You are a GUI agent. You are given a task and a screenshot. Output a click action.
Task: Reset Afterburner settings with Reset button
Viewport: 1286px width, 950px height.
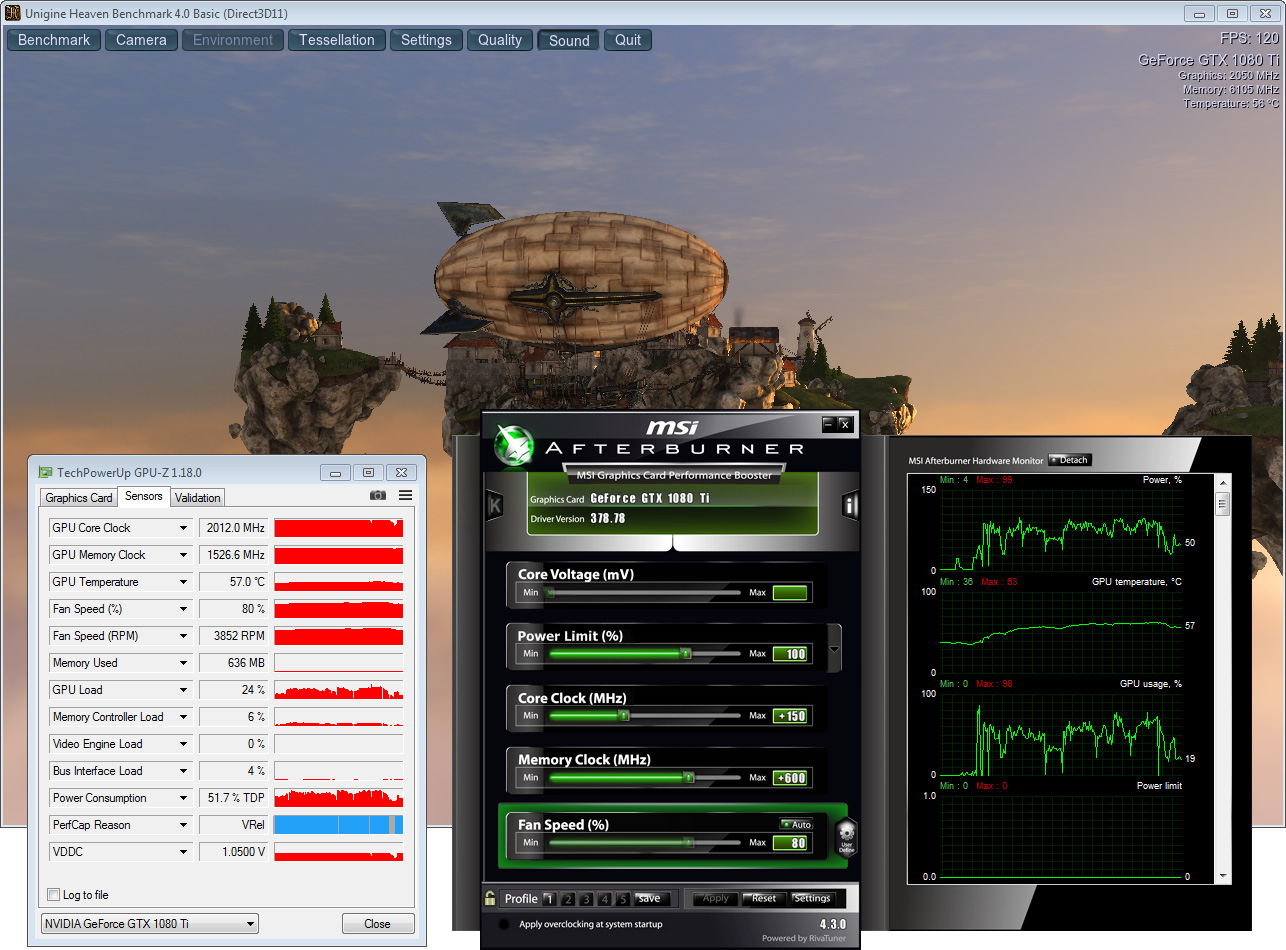[x=764, y=898]
